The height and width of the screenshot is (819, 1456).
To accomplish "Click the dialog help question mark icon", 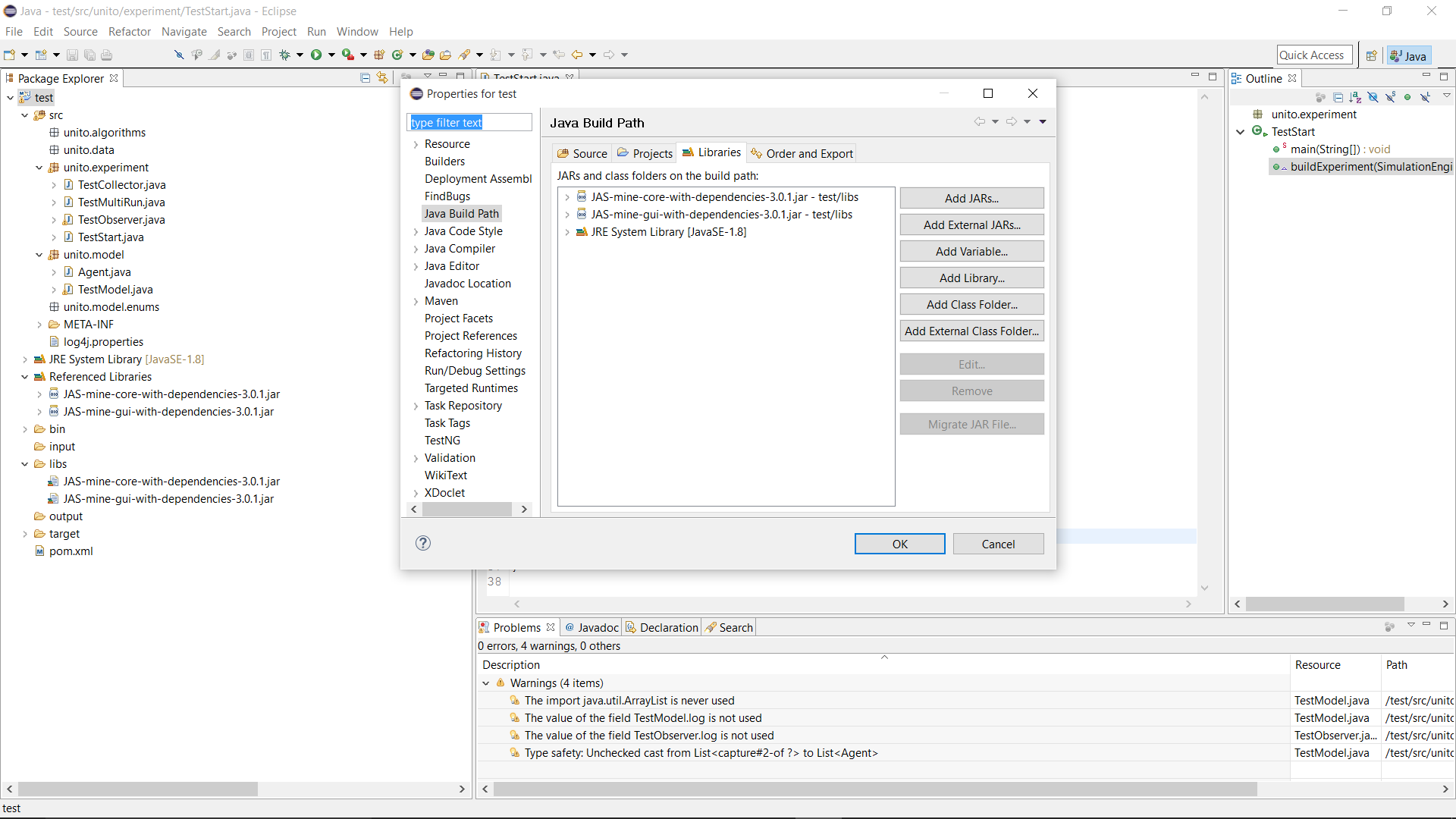I will 423,543.
